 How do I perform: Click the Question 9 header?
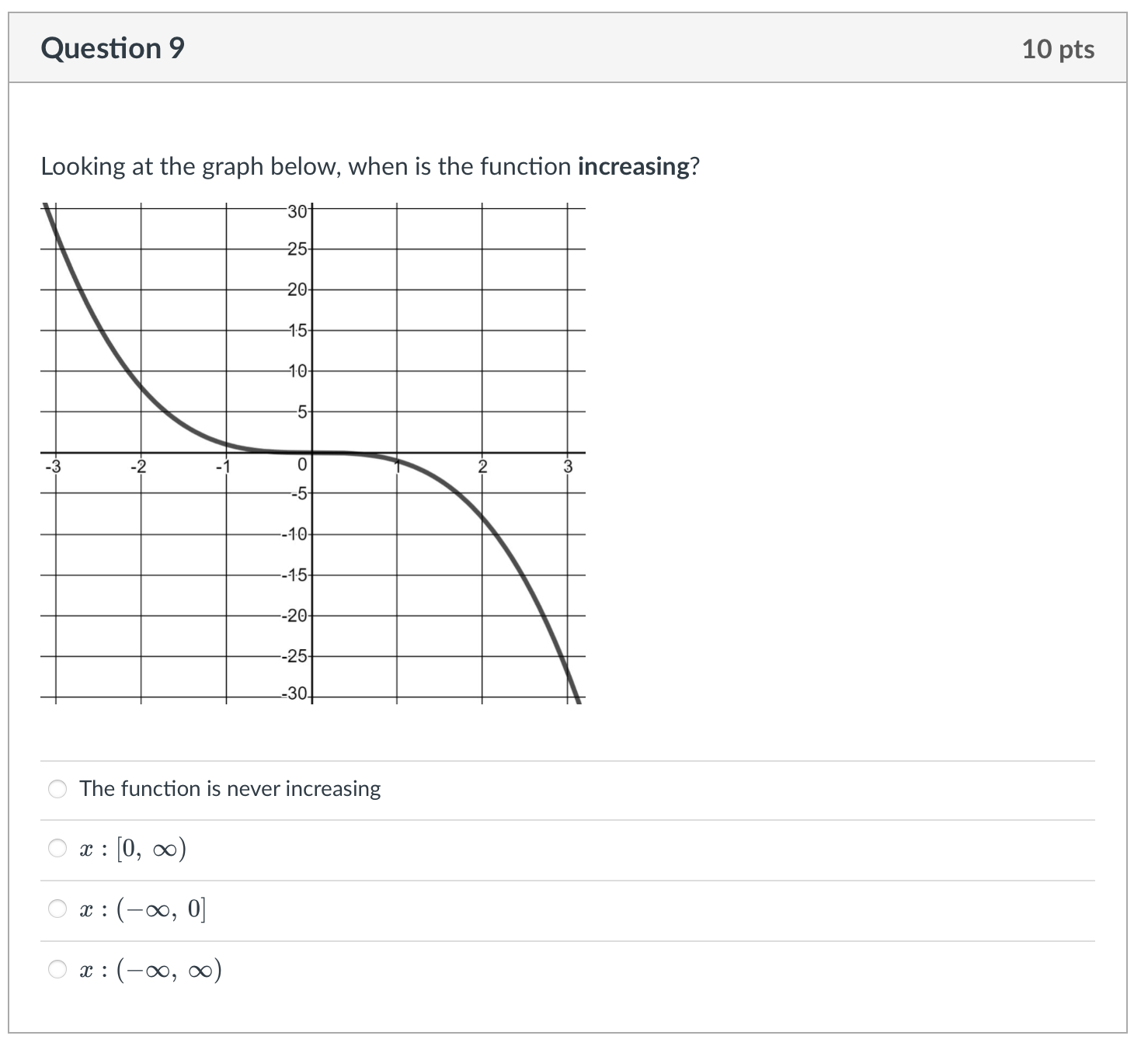pyautogui.click(x=113, y=48)
